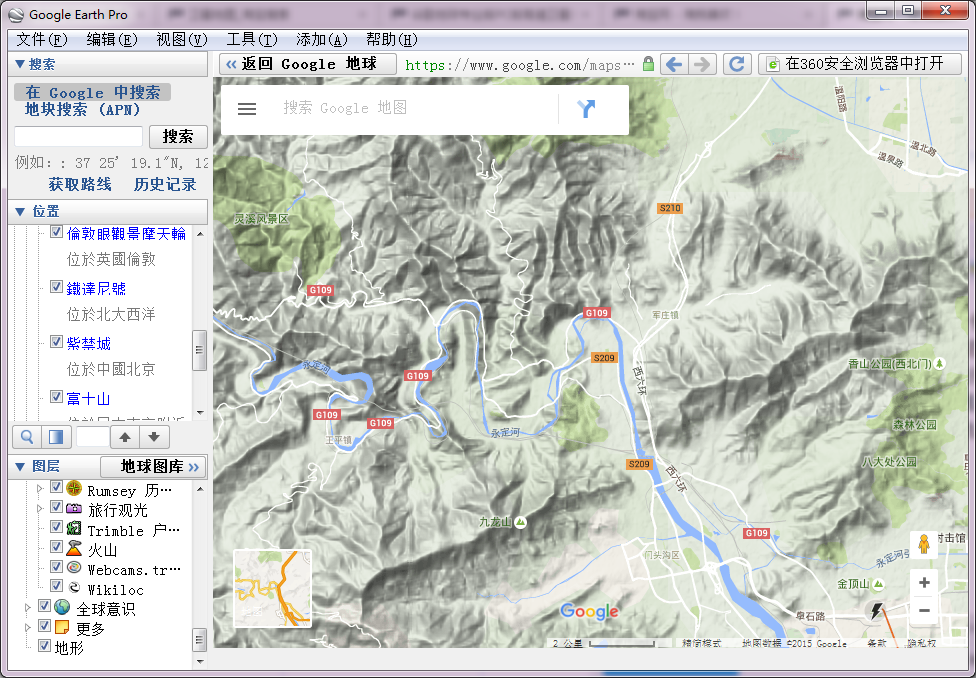Click the blue directions arrow icon
The image size is (976, 678).
pyautogui.click(x=586, y=108)
